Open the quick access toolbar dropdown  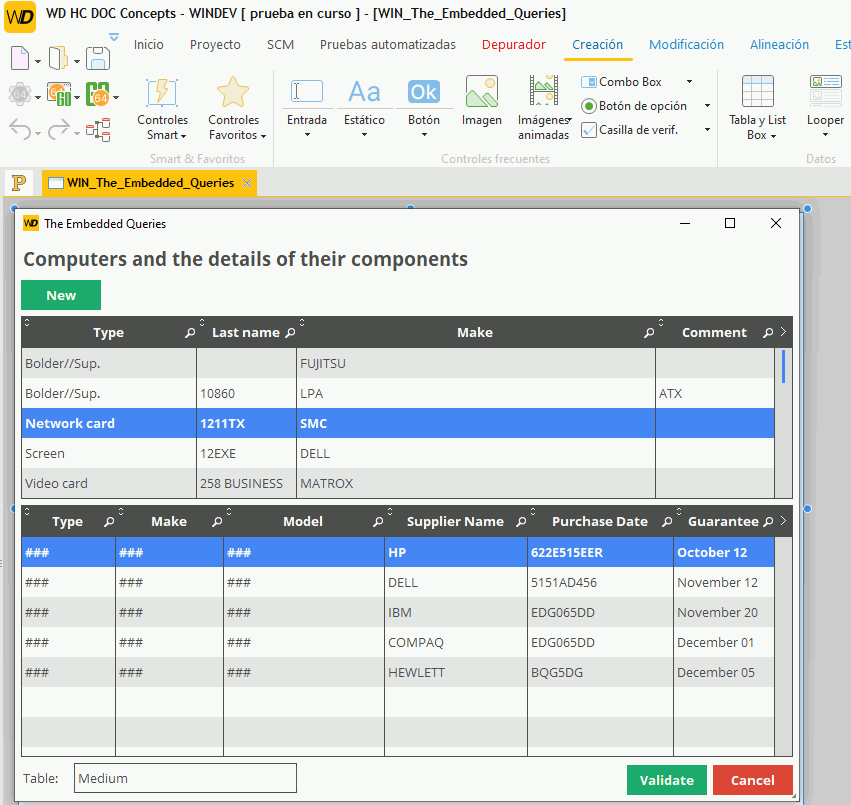coord(113,37)
